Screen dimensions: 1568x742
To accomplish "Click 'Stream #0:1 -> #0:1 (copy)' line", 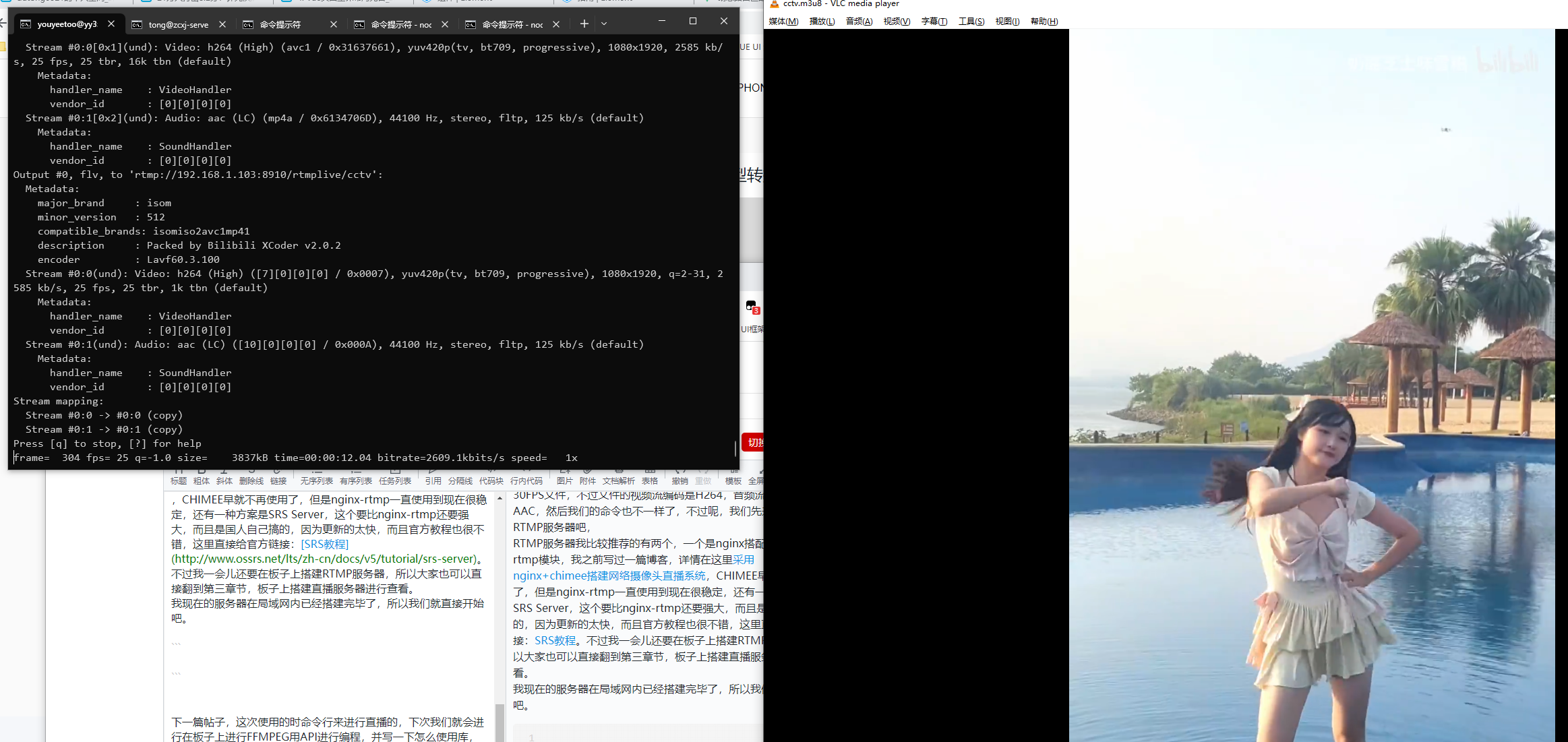I will pyautogui.click(x=104, y=429).
